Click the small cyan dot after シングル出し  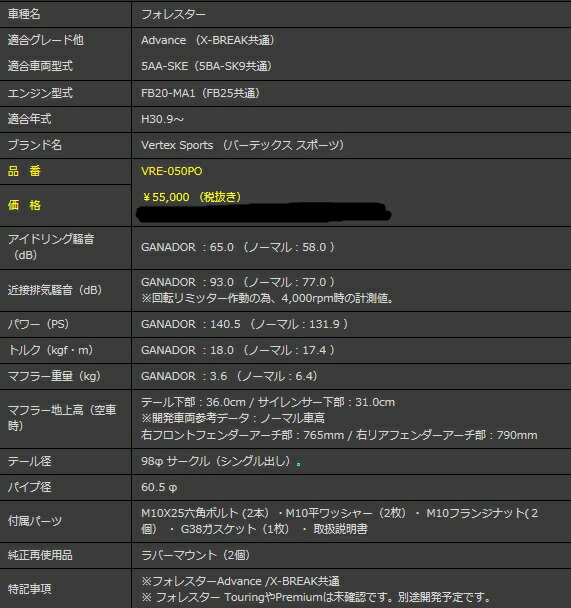pos(298,464)
